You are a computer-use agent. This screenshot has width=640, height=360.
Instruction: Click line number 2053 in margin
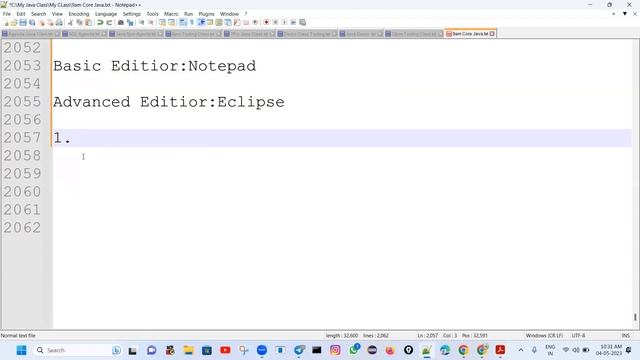click(22, 66)
